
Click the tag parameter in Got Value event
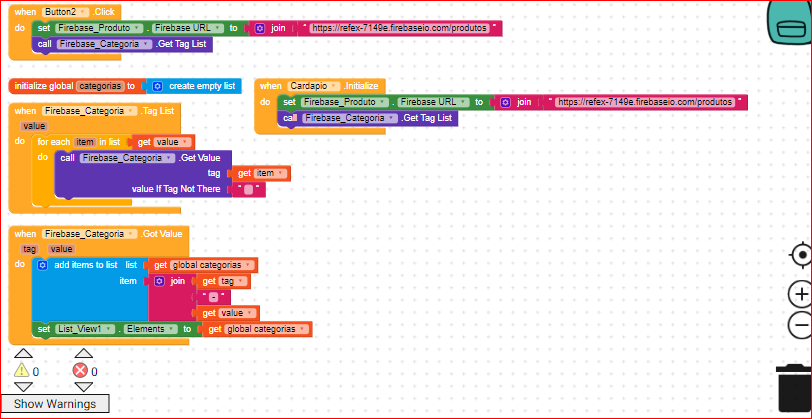pos(29,249)
